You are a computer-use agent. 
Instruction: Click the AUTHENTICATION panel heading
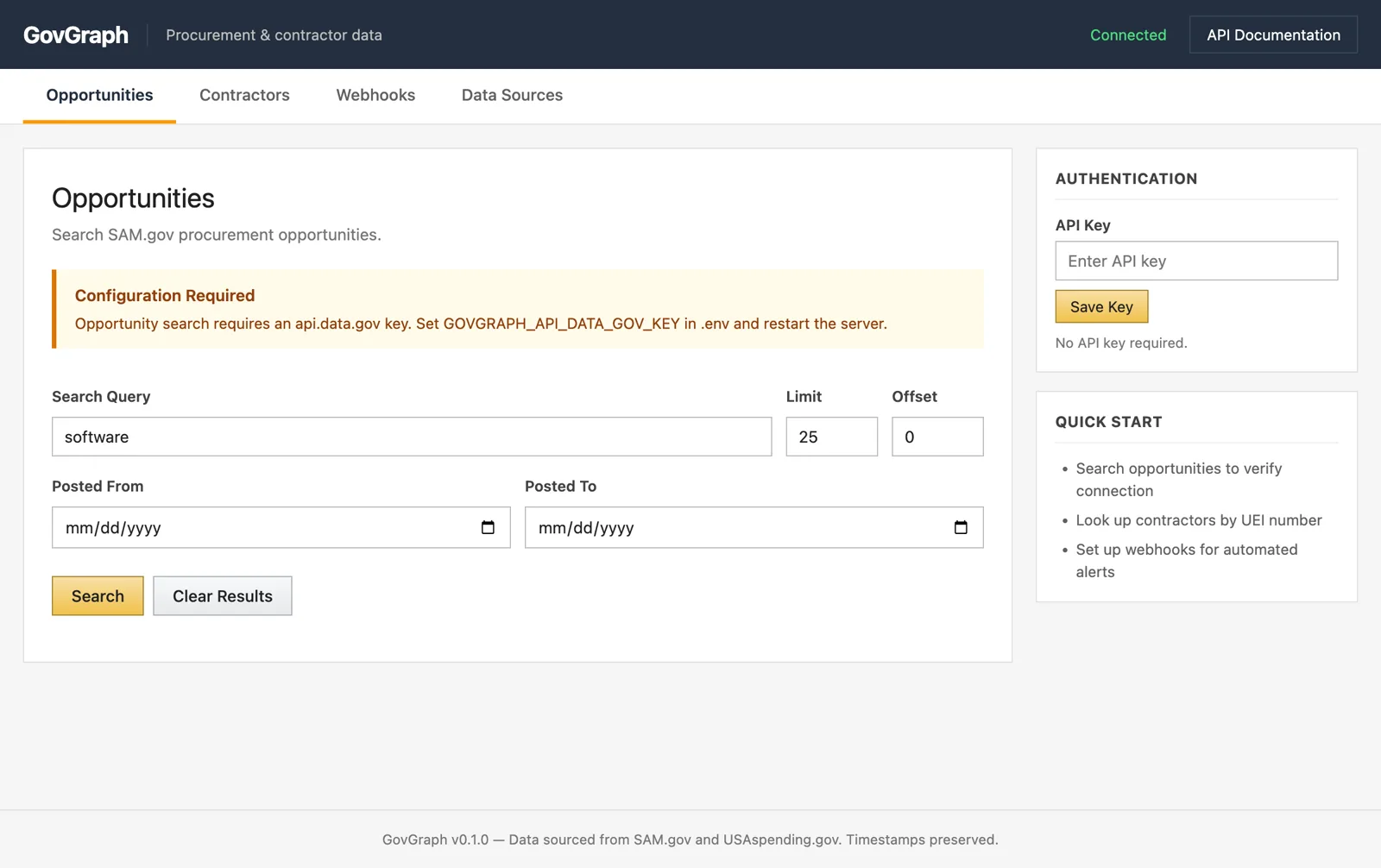(1126, 179)
